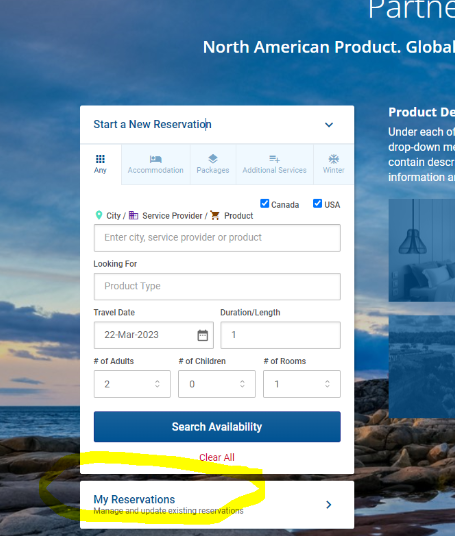This screenshot has height=536, width=455.
Task: Open the My Reservations heading
Action: tap(134, 499)
